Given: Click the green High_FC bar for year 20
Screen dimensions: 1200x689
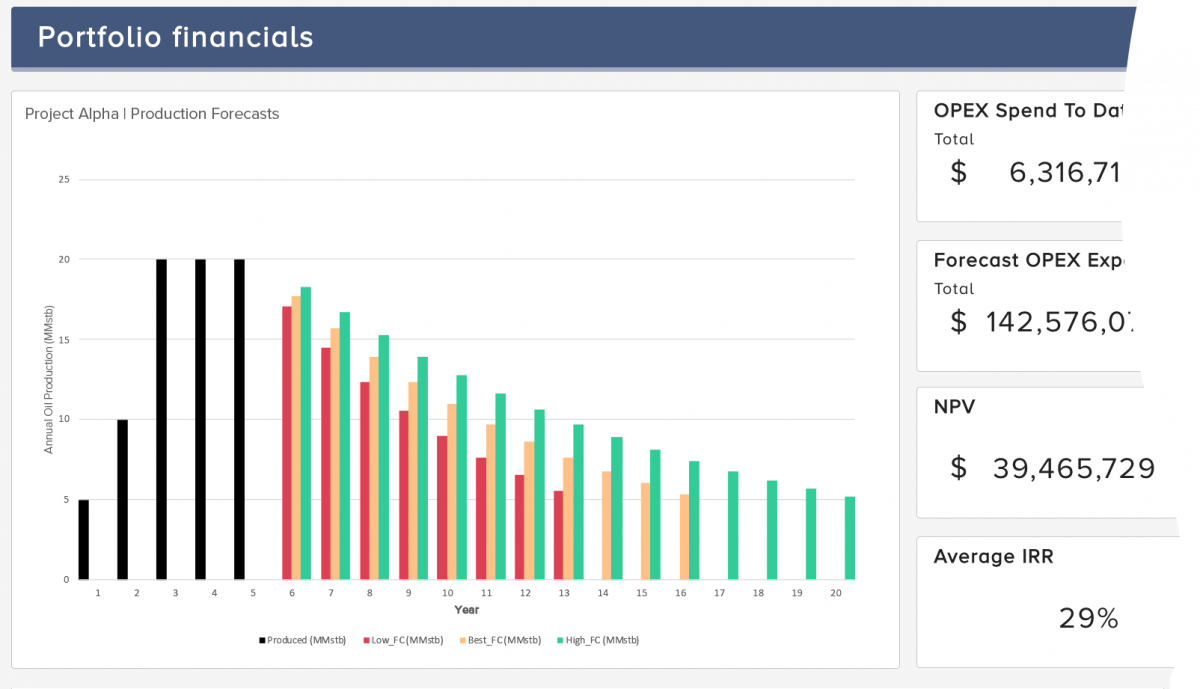Looking at the screenshot, I should (850, 538).
